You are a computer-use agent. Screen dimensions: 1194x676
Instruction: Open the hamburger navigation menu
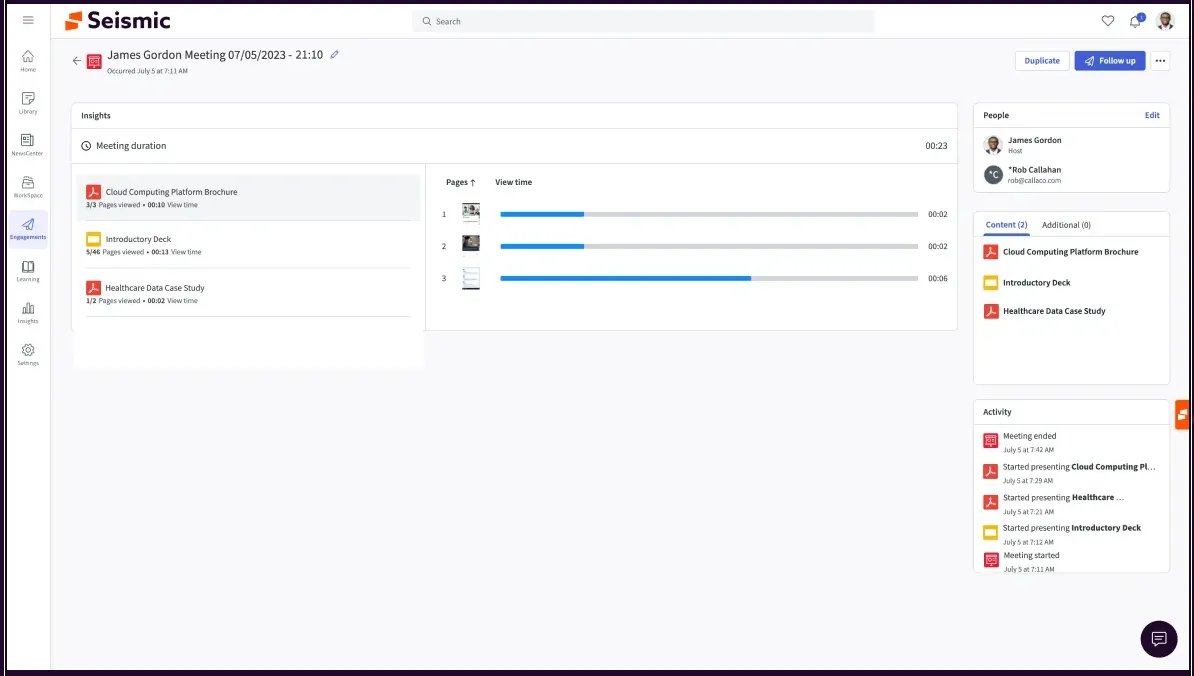(28, 20)
